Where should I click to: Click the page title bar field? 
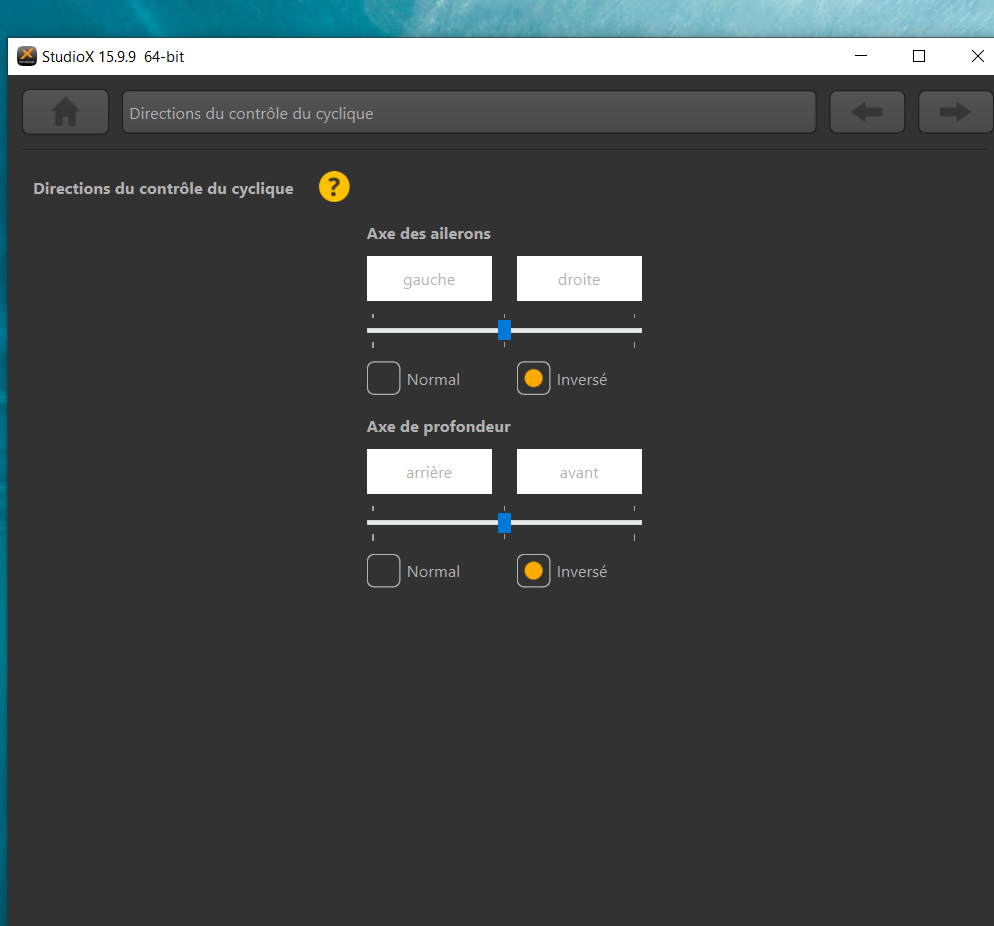coord(469,112)
